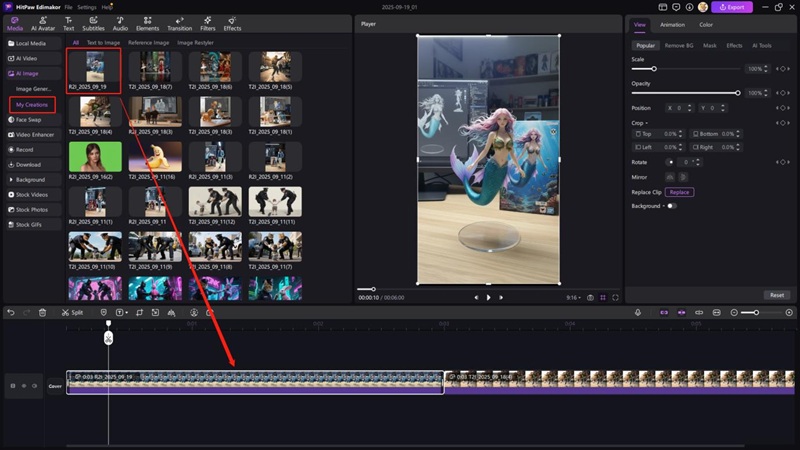This screenshot has height=450, width=800.
Task: Switch to the Color tab
Action: point(706,24)
